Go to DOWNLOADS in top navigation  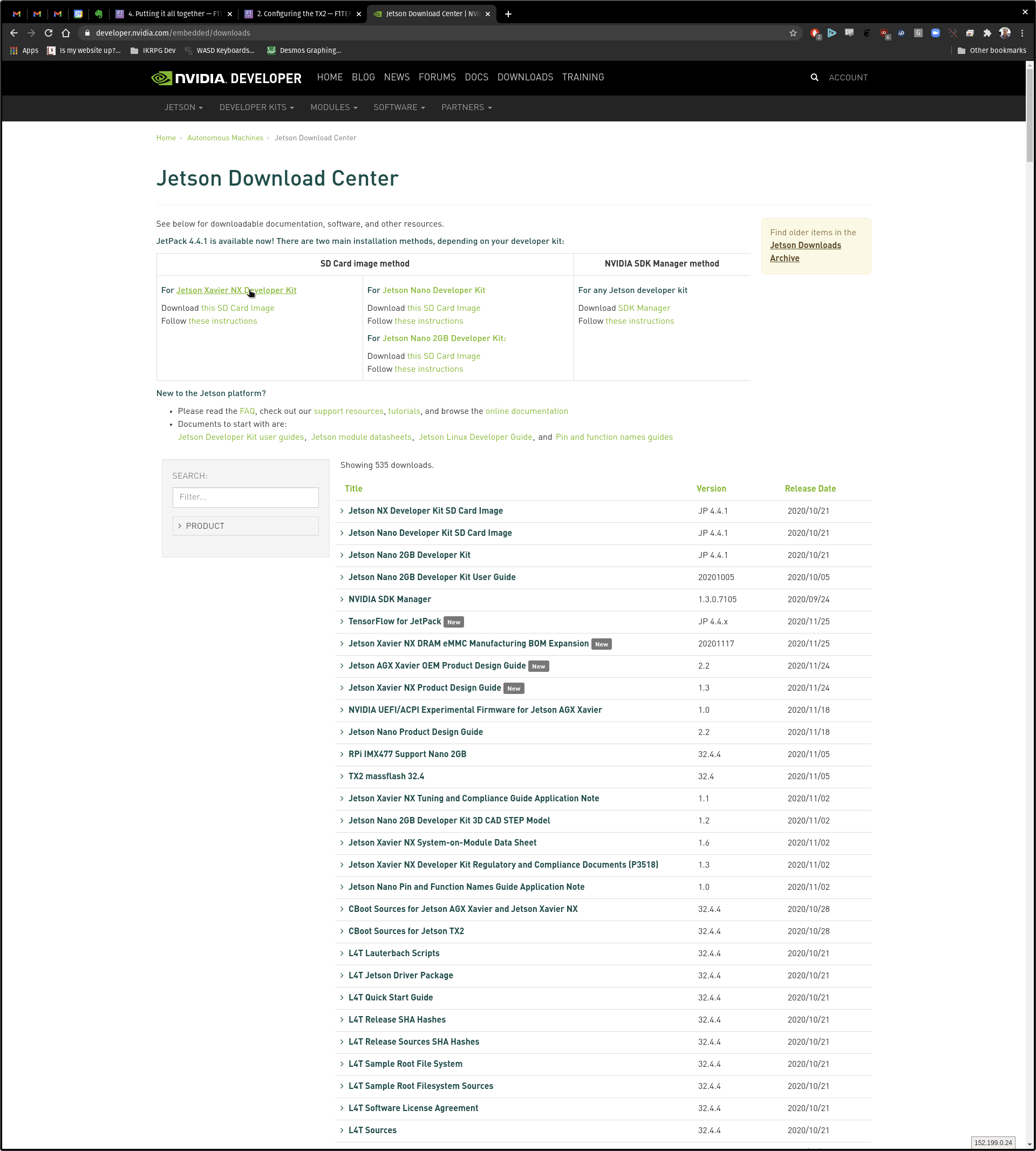tap(525, 77)
